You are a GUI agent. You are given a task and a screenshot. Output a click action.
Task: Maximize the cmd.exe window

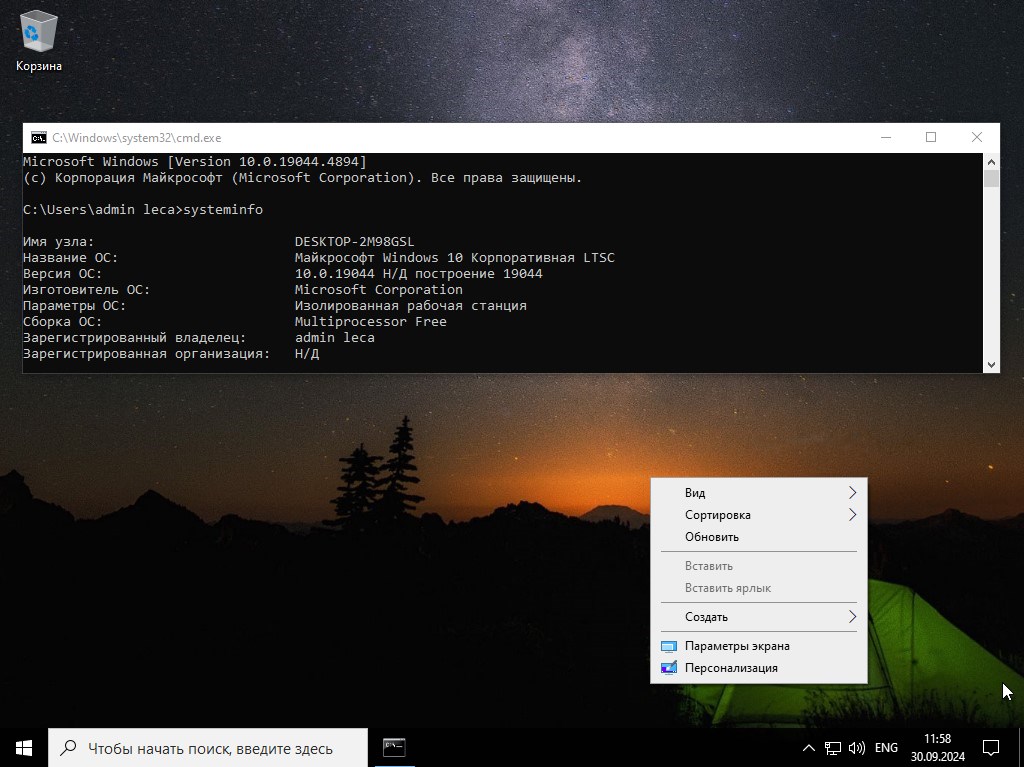click(931, 138)
